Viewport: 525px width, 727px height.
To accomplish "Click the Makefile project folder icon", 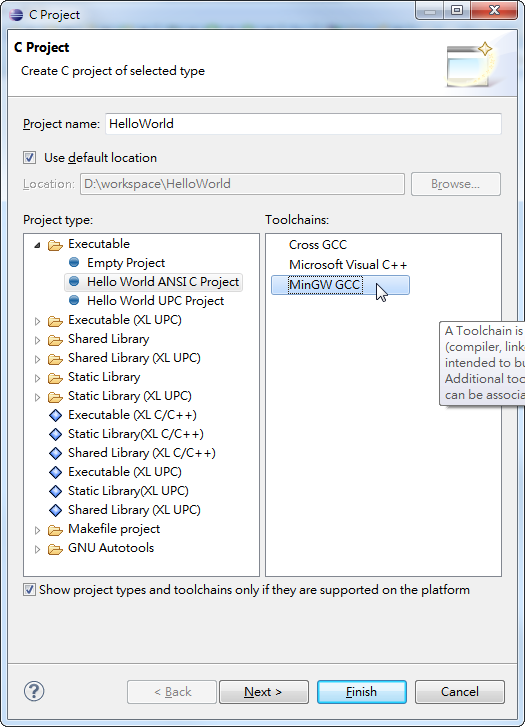I will (55, 529).
